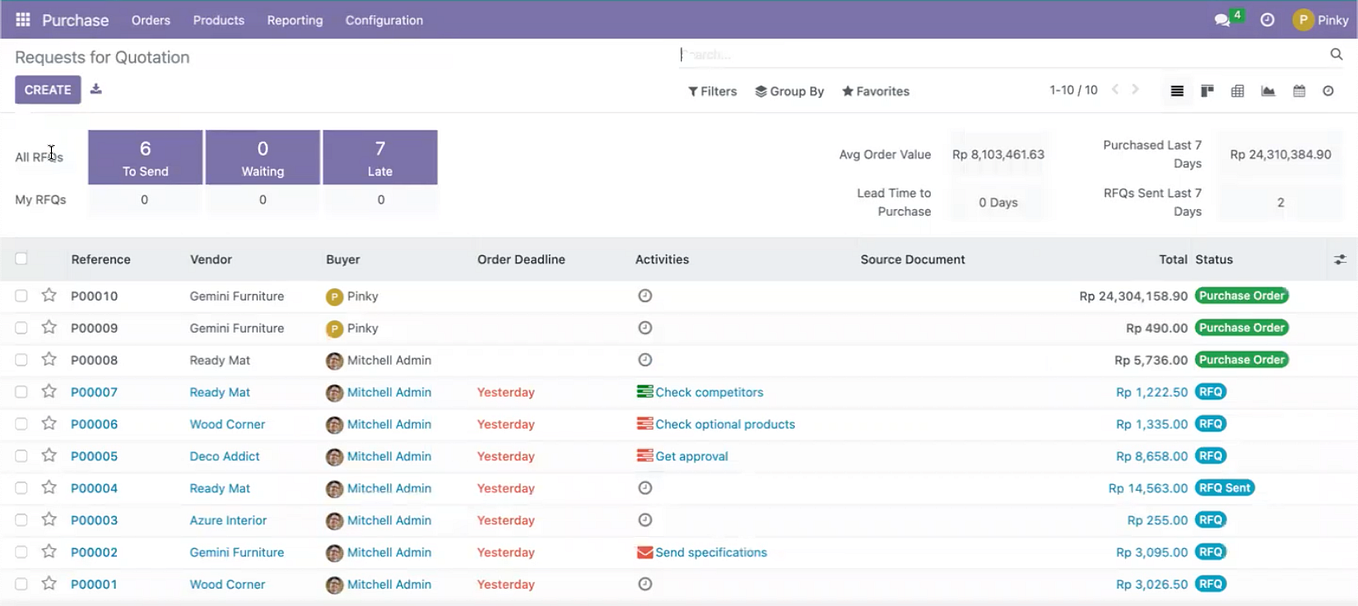Open the Activities clock in the top bar
The height and width of the screenshot is (606, 1358).
[x=1268, y=20]
